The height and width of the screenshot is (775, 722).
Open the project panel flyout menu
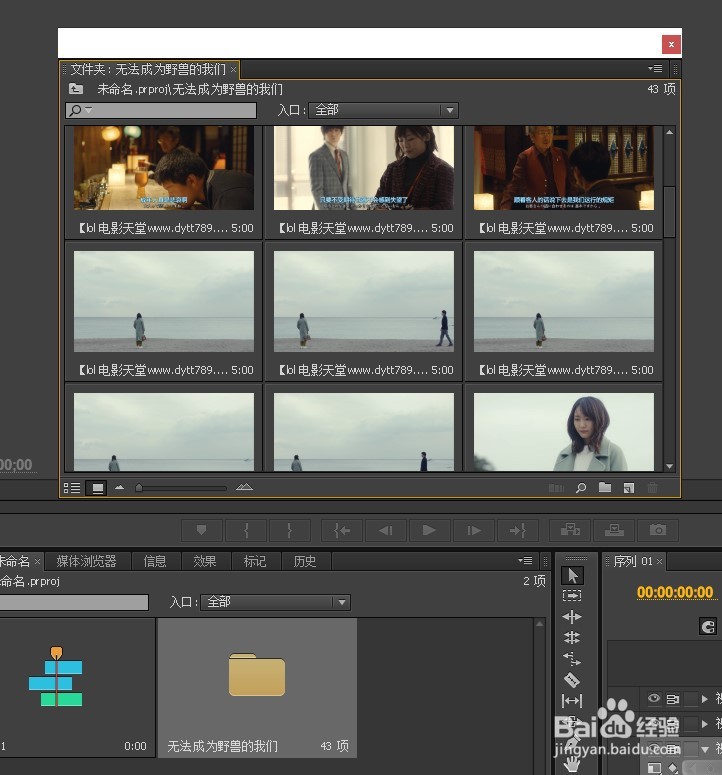[525, 560]
